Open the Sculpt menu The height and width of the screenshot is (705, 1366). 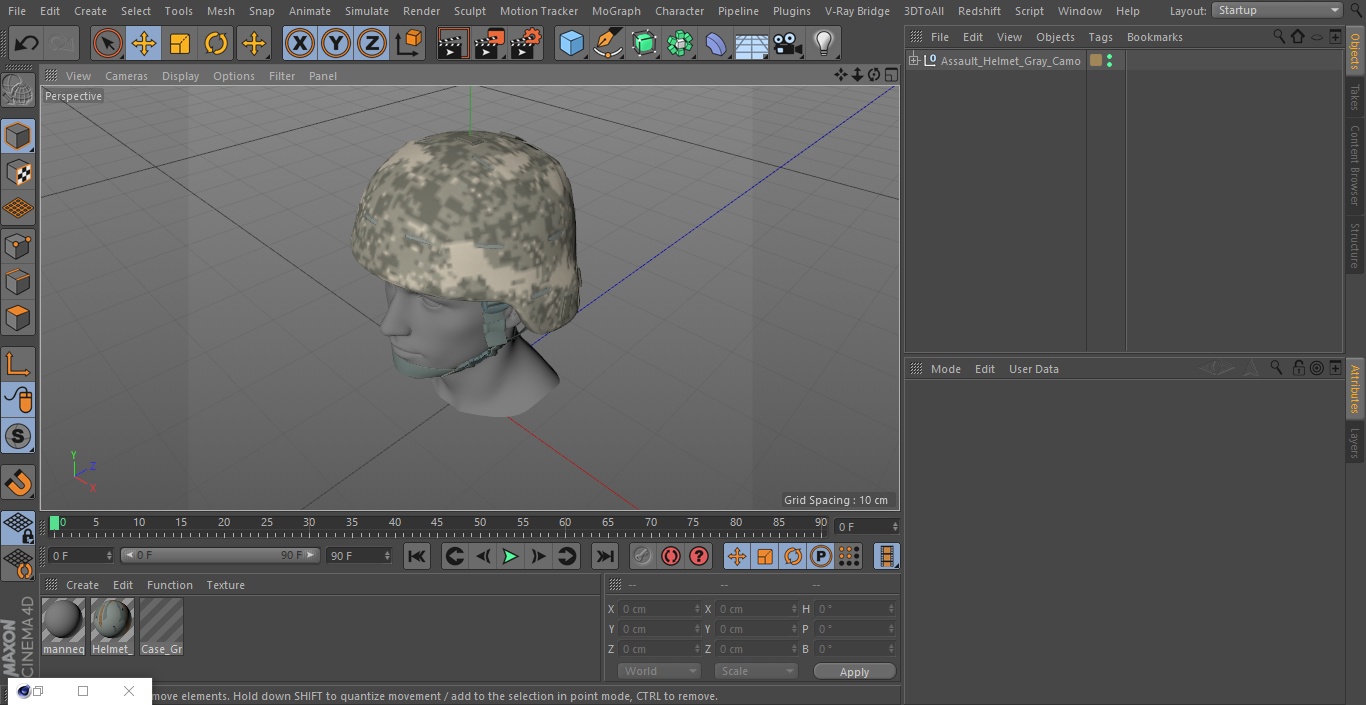(469, 11)
